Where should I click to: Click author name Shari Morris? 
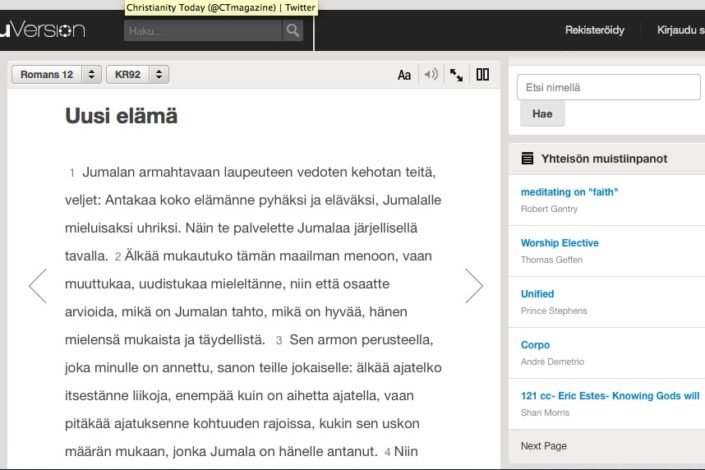545,412
